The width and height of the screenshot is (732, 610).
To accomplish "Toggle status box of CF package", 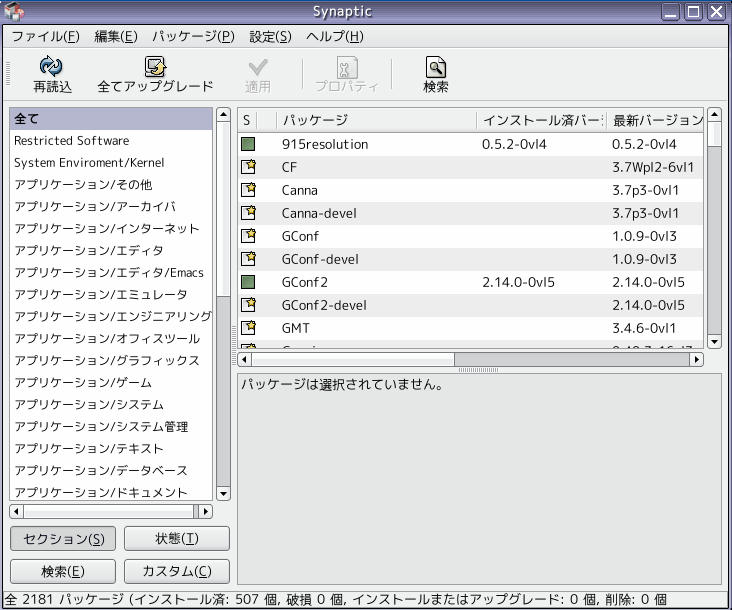I will pyautogui.click(x=248, y=167).
